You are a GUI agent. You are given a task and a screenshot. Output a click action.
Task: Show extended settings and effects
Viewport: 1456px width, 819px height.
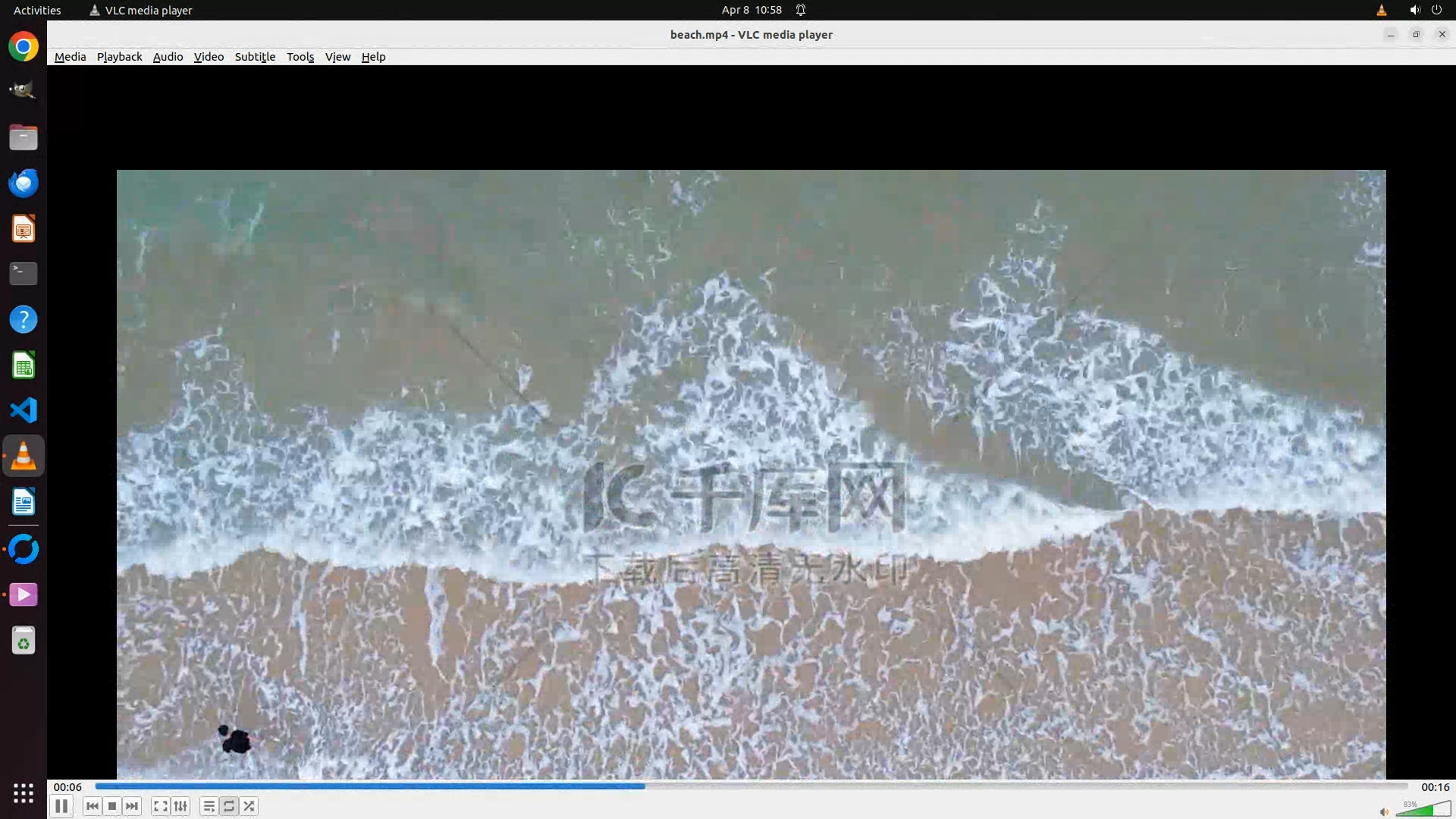tap(180, 806)
